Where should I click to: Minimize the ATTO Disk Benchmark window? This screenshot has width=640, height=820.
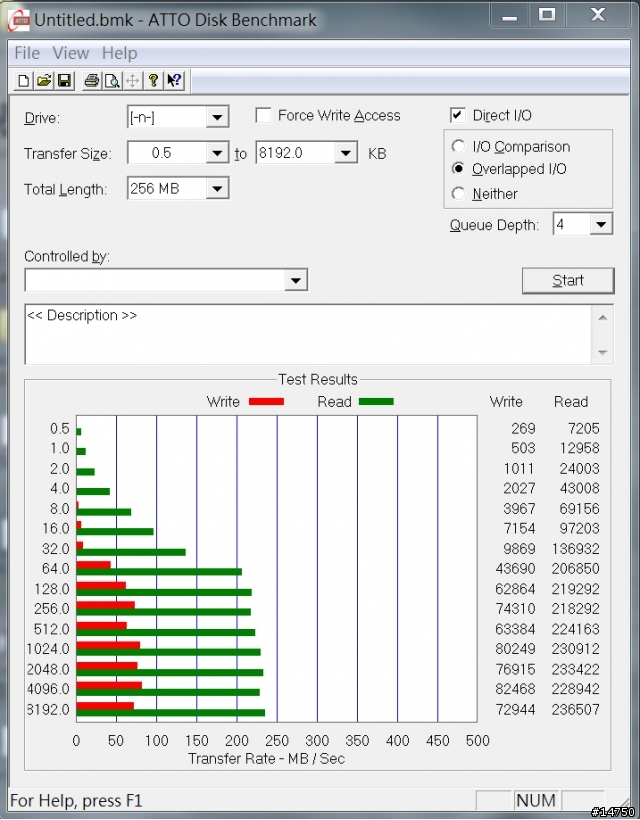pyautogui.click(x=510, y=16)
